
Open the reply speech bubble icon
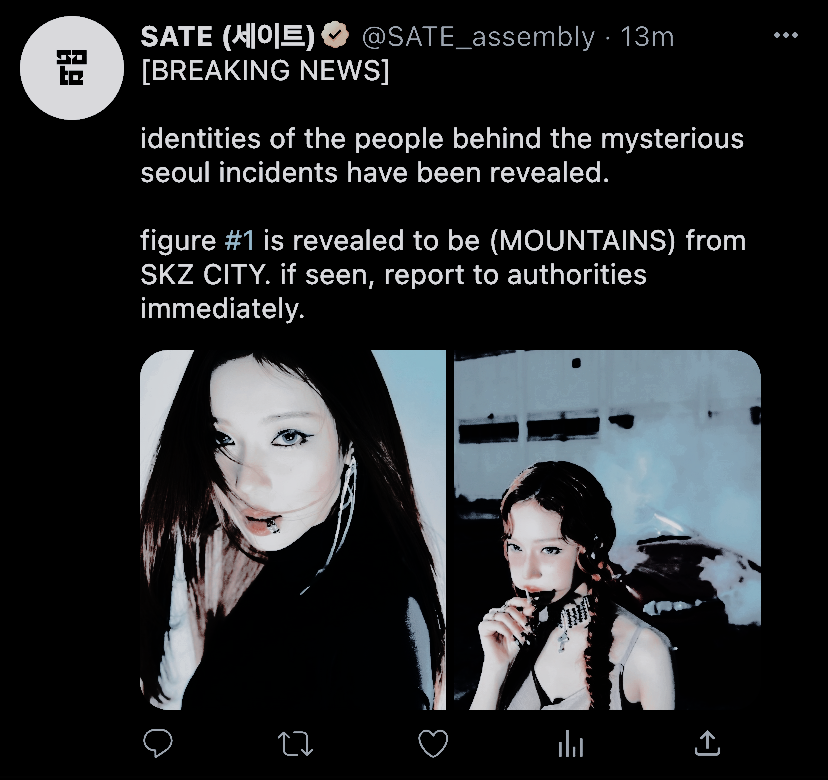(157, 743)
